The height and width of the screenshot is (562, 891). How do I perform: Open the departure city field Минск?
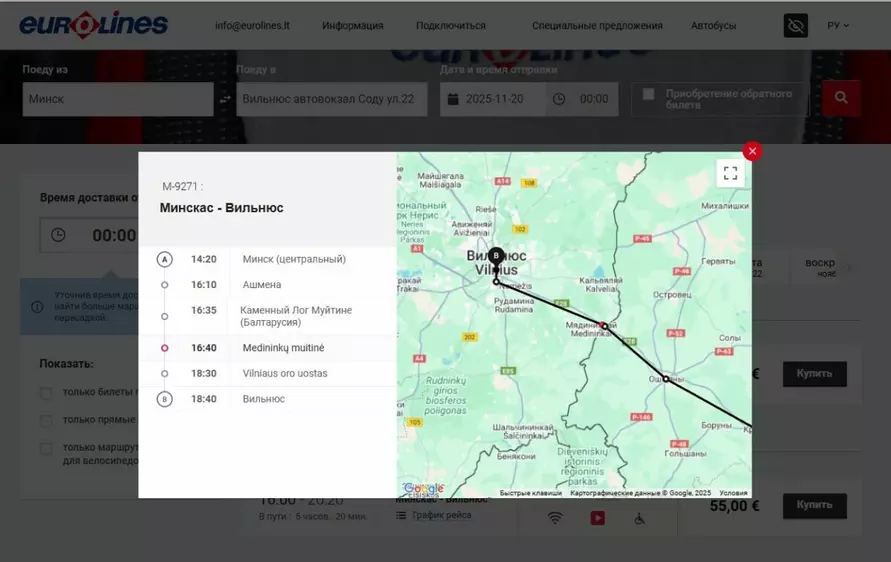(x=118, y=99)
